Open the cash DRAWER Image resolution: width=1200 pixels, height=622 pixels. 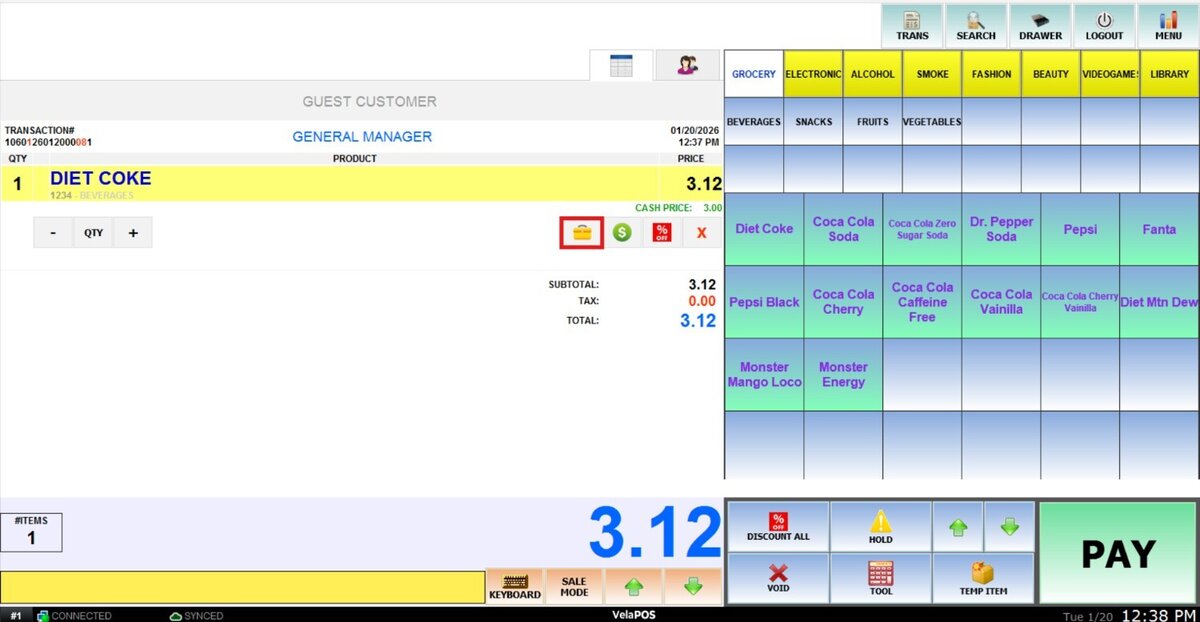pyautogui.click(x=1040, y=25)
